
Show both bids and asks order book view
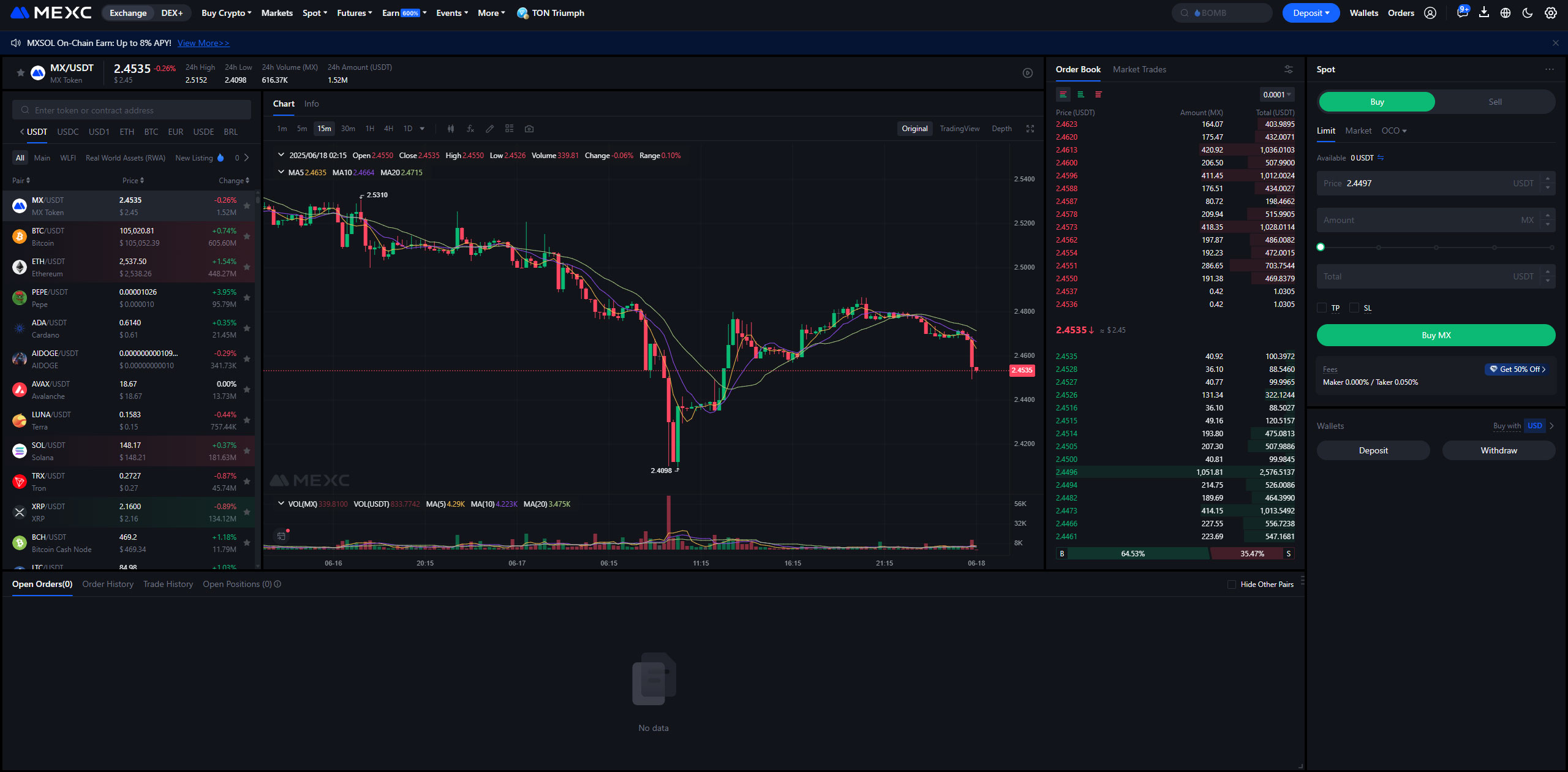point(1063,94)
